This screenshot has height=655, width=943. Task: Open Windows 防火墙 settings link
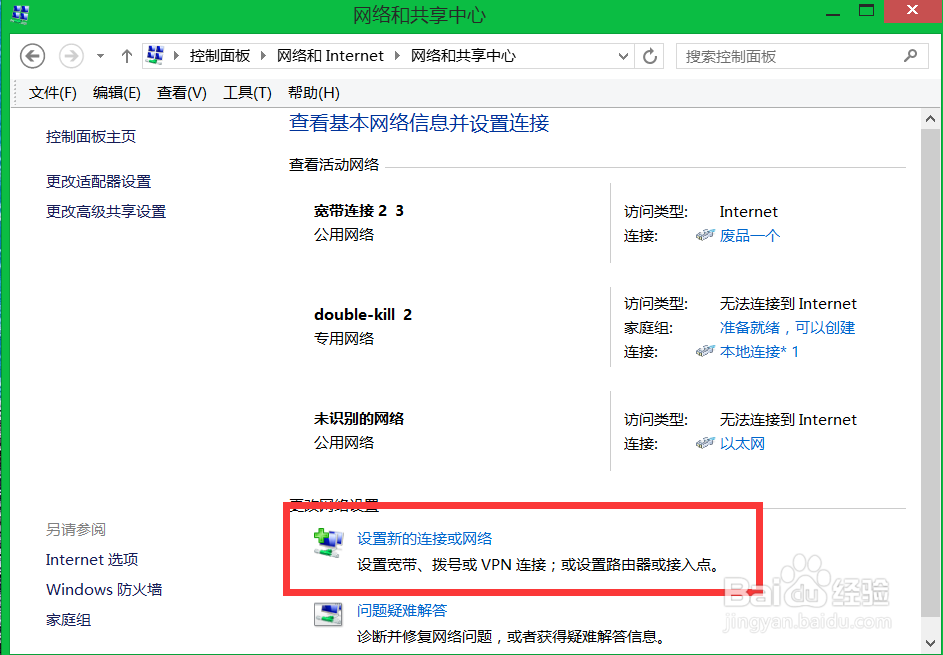[x=103, y=589]
